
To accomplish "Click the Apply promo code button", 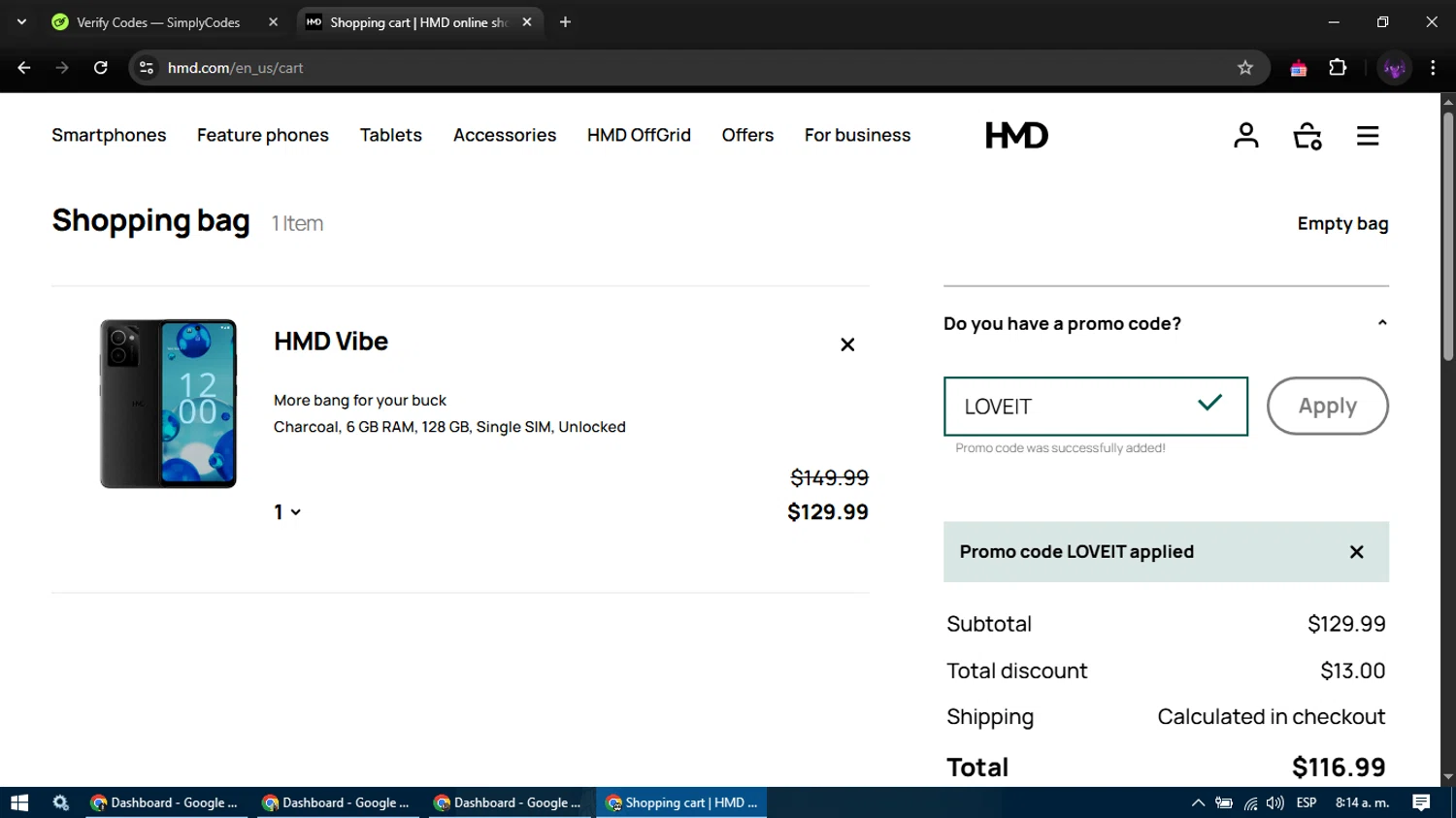I will 1328,406.
